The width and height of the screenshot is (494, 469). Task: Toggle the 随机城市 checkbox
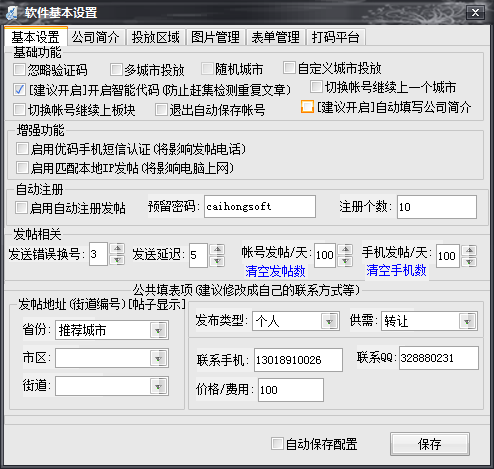click(207, 69)
